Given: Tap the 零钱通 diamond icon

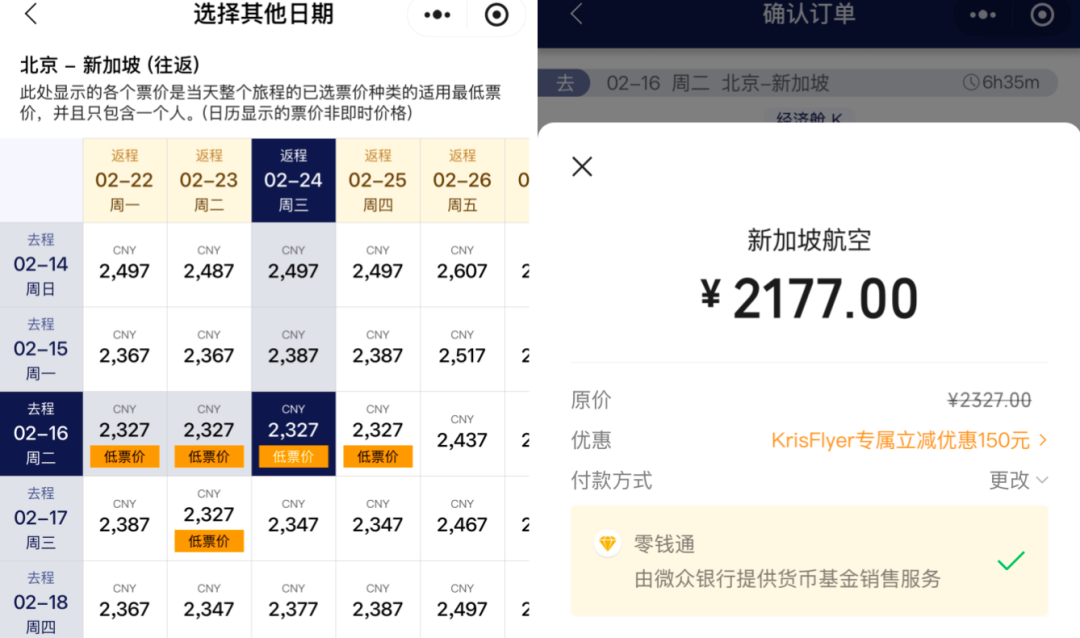Looking at the screenshot, I should pos(608,544).
